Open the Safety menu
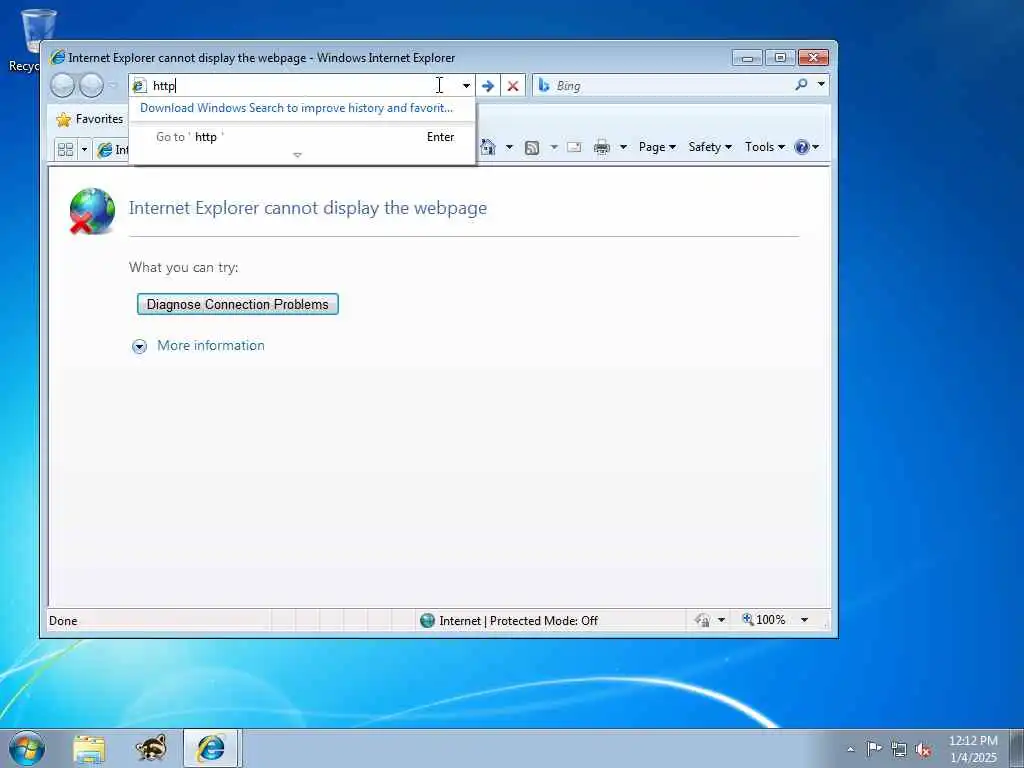Image resolution: width=1024 pixels, height=768 pixels. [710, 147]
